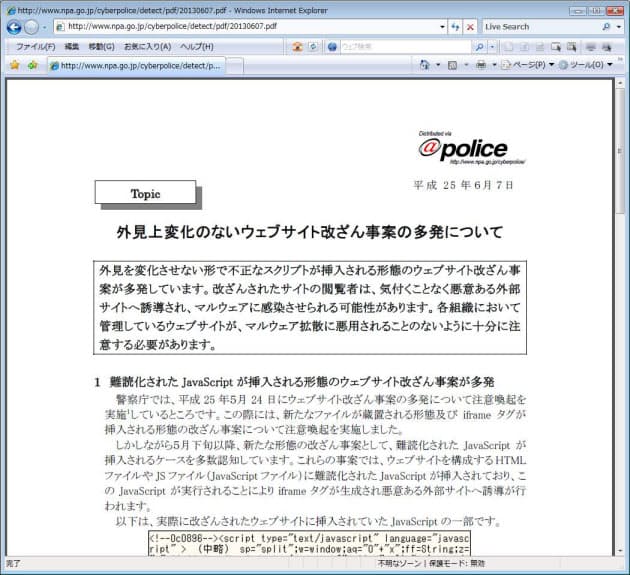
Task: Stop loading with the red X button
Action: pos(470,27)
